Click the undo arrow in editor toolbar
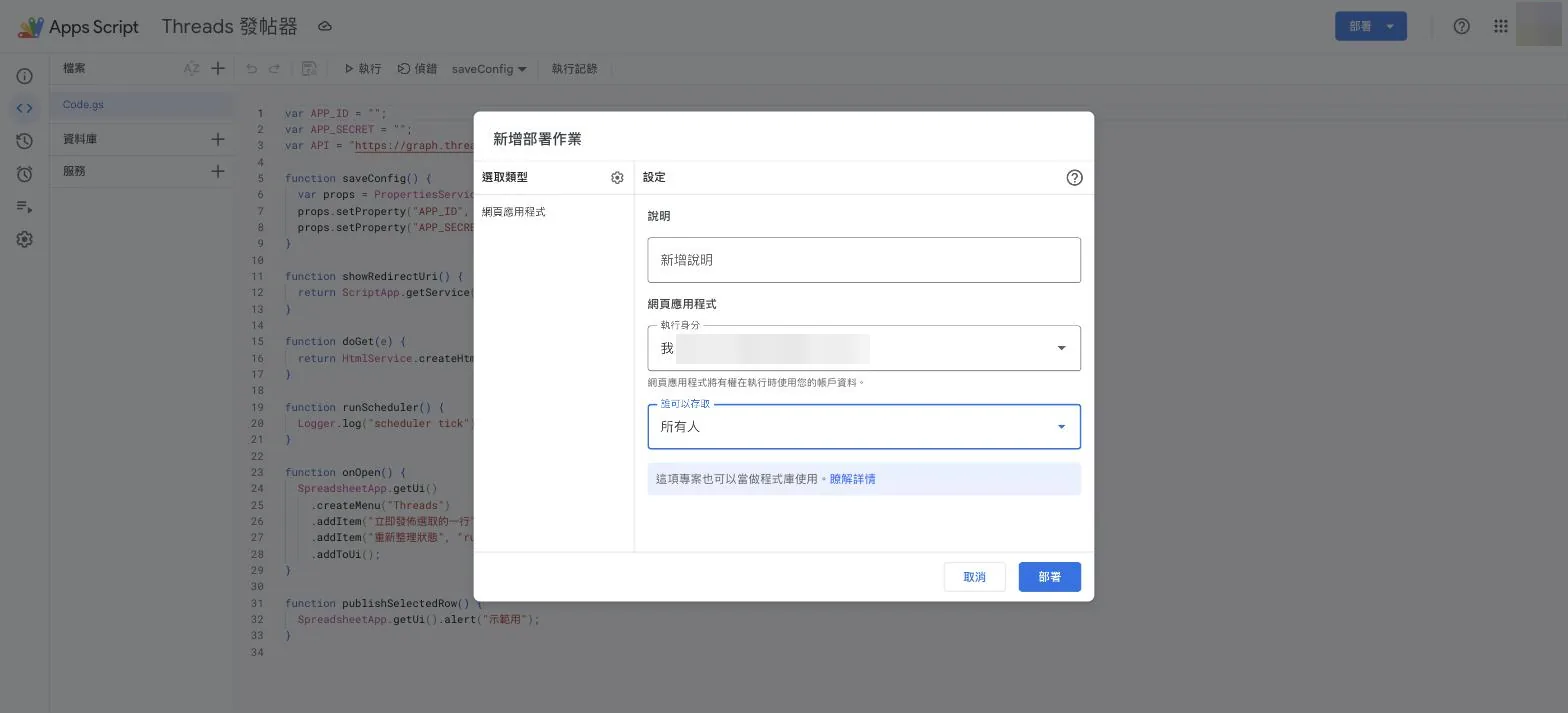 (x=251, y=69)
